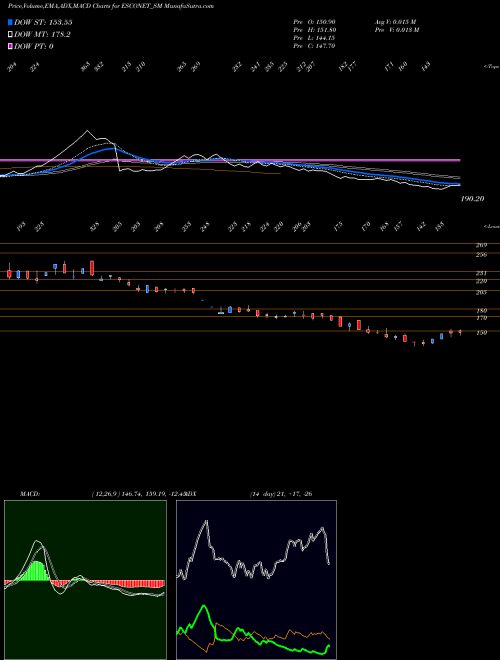Click the last candlestick on the right
500x660 pixels.
tap(460, 332)
